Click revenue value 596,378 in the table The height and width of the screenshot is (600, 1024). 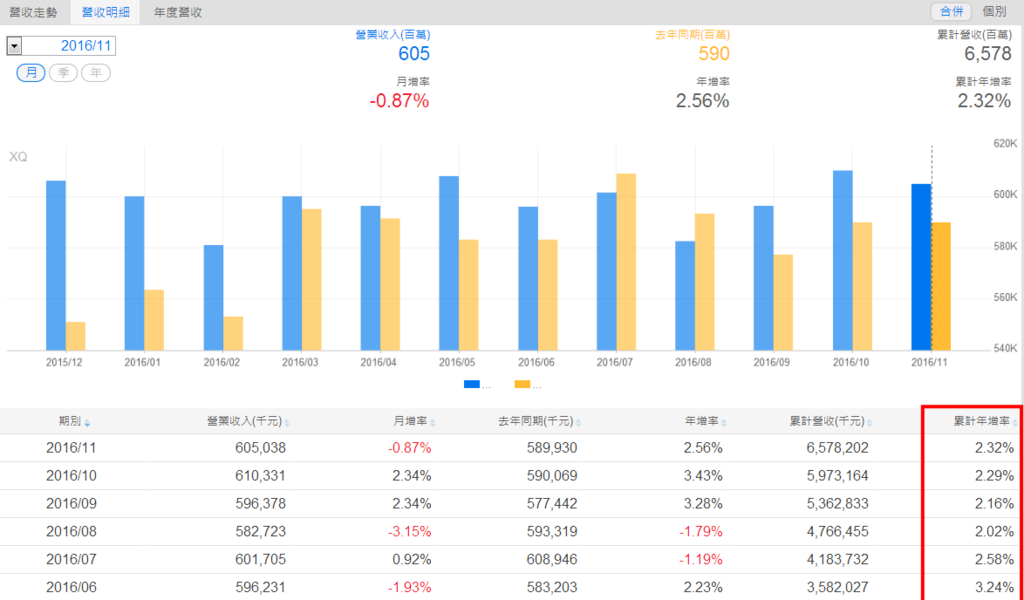[261, 504]
